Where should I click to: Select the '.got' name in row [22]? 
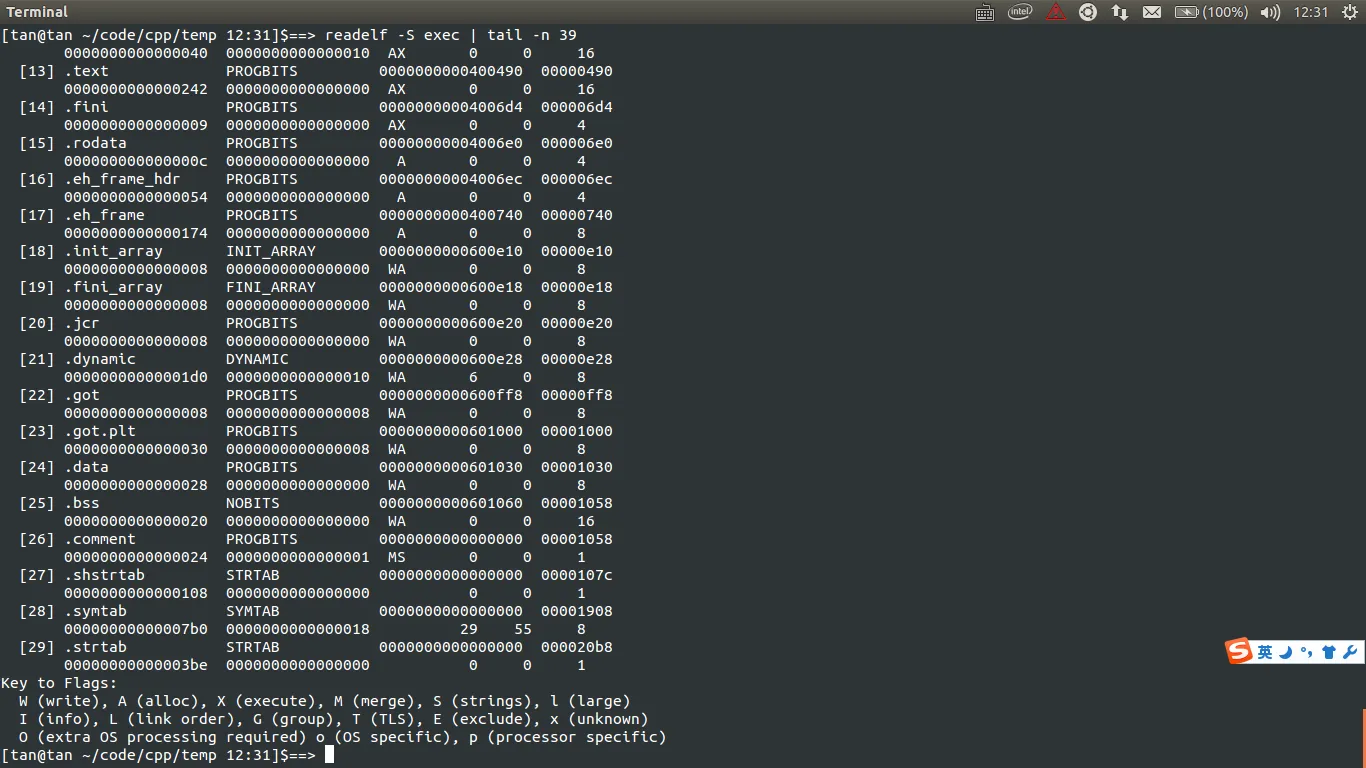[x=82, y=395]
